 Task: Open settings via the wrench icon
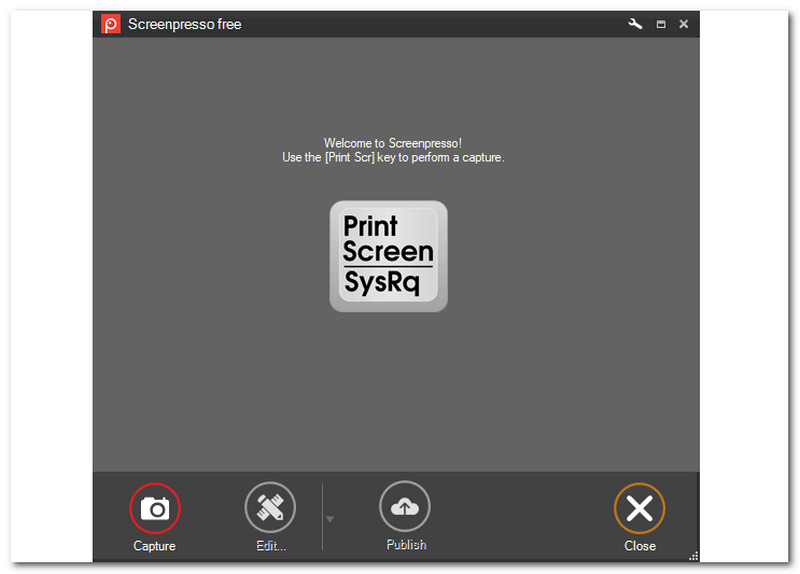[x=635, y=23]
